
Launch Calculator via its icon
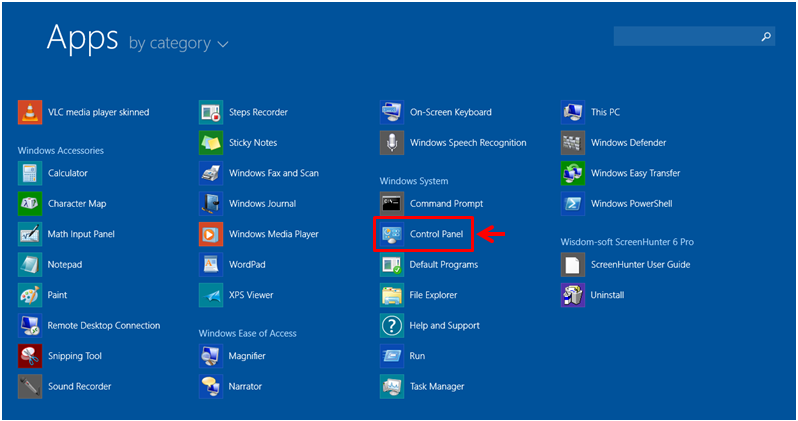coord(30,174)
